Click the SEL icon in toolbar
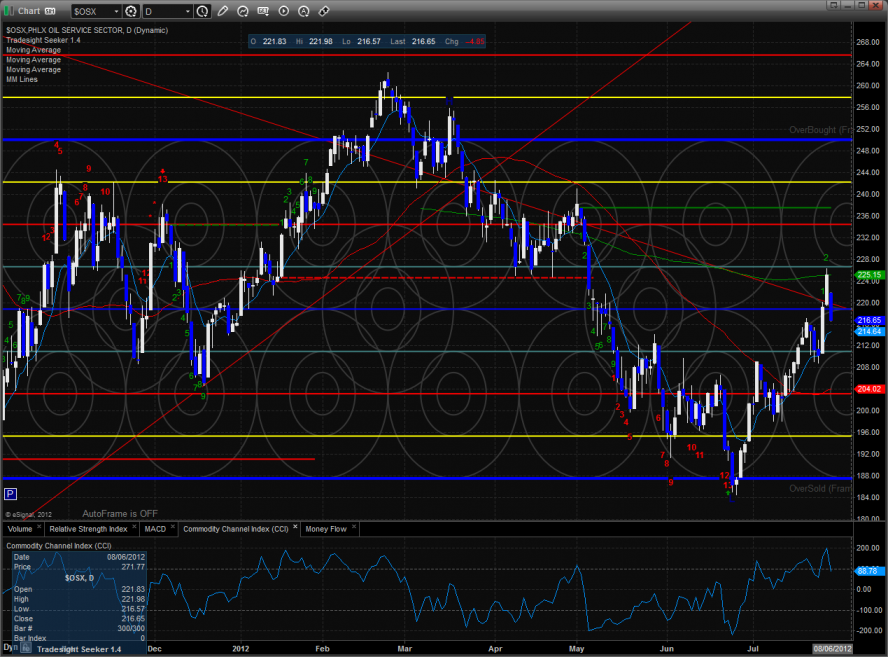This screenshot has width=888, height=657. 264,11
